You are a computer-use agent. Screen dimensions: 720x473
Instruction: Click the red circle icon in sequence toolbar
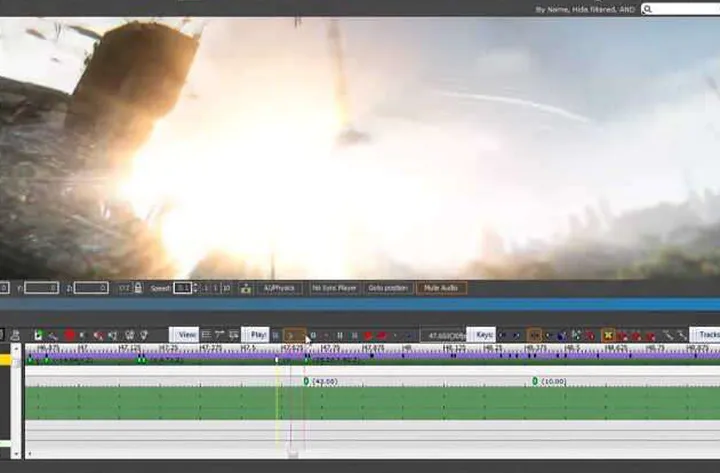69,335
